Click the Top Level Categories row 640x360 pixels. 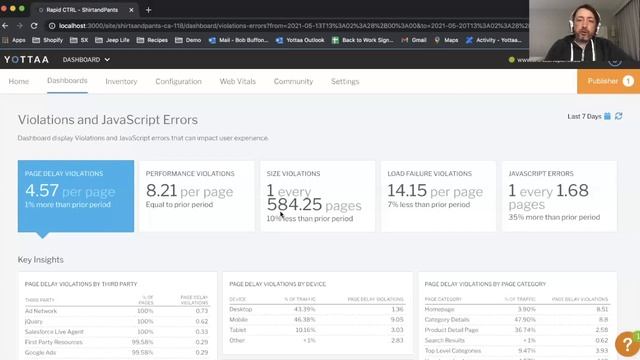(x=517, y=351)
